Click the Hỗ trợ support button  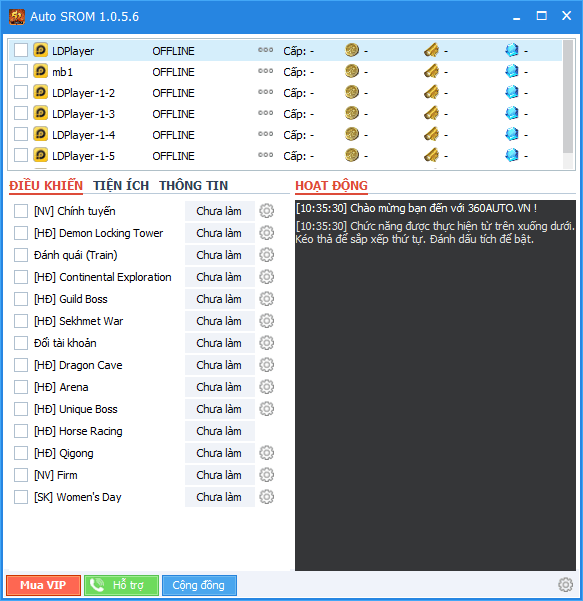click(x=121, y=585)
